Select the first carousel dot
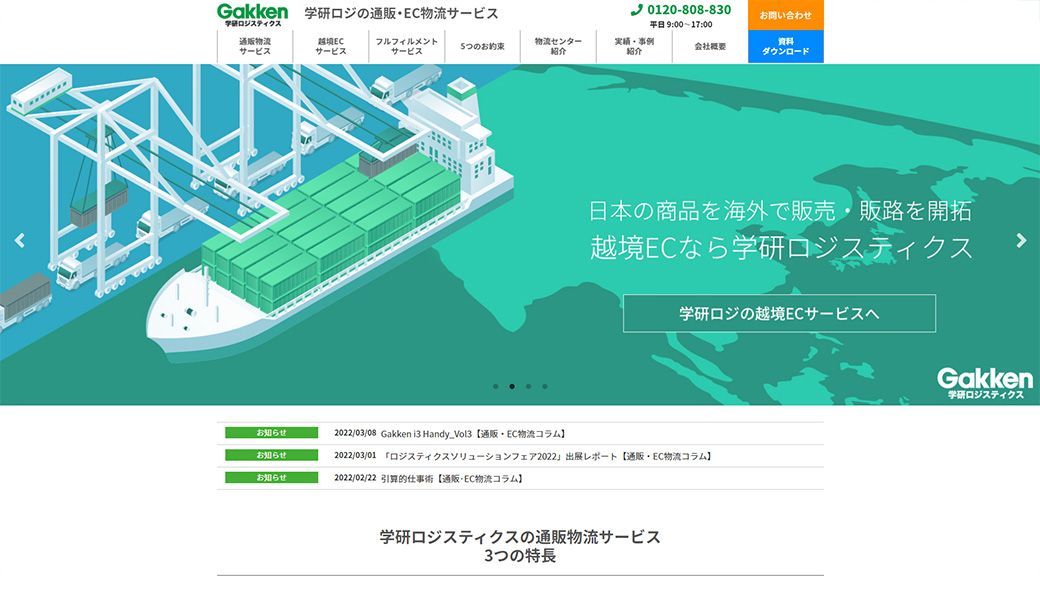This screenshot has width=1040, height=590. coord(495,386)
